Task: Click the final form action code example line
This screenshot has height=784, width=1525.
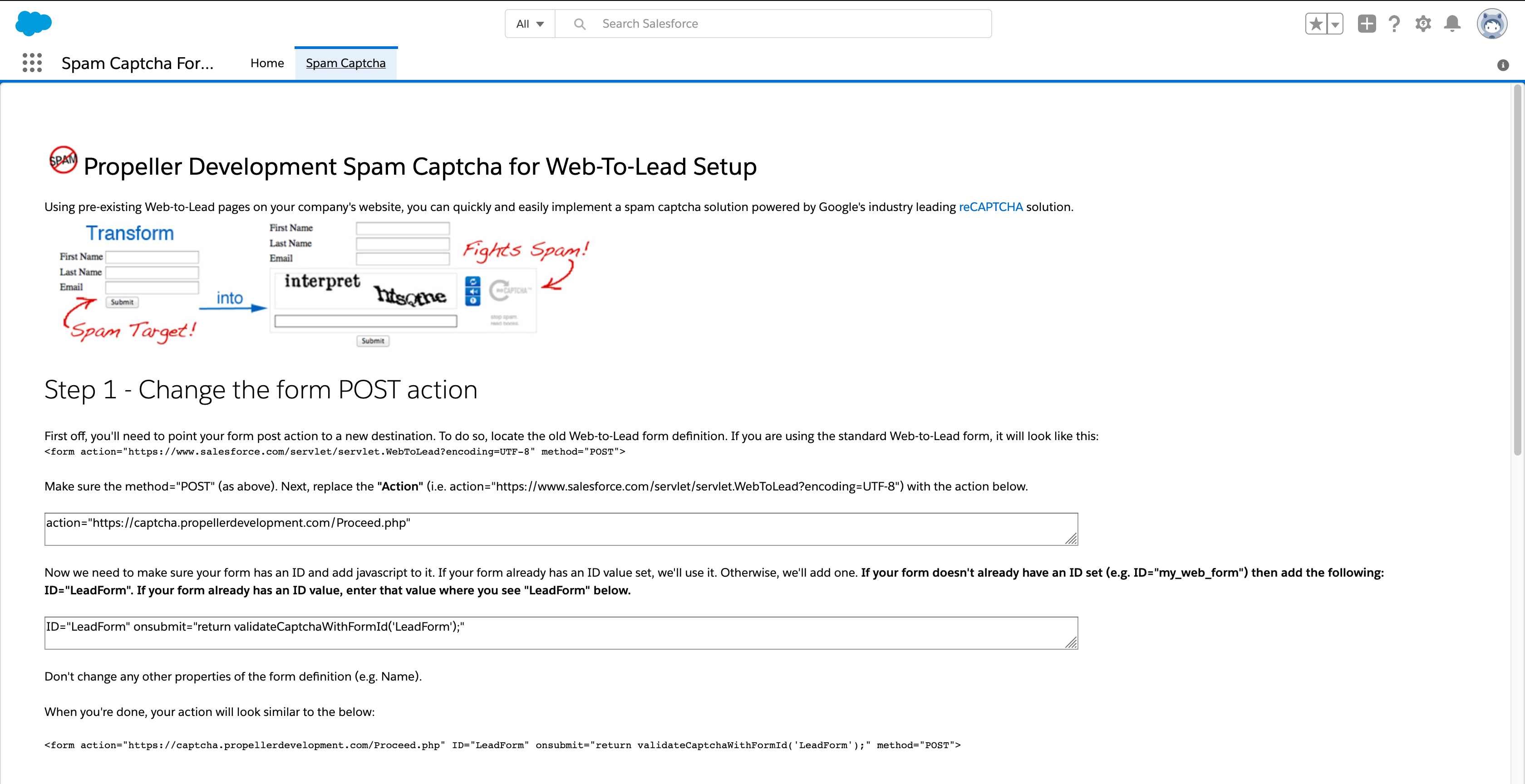Action: tap(502, 745)
